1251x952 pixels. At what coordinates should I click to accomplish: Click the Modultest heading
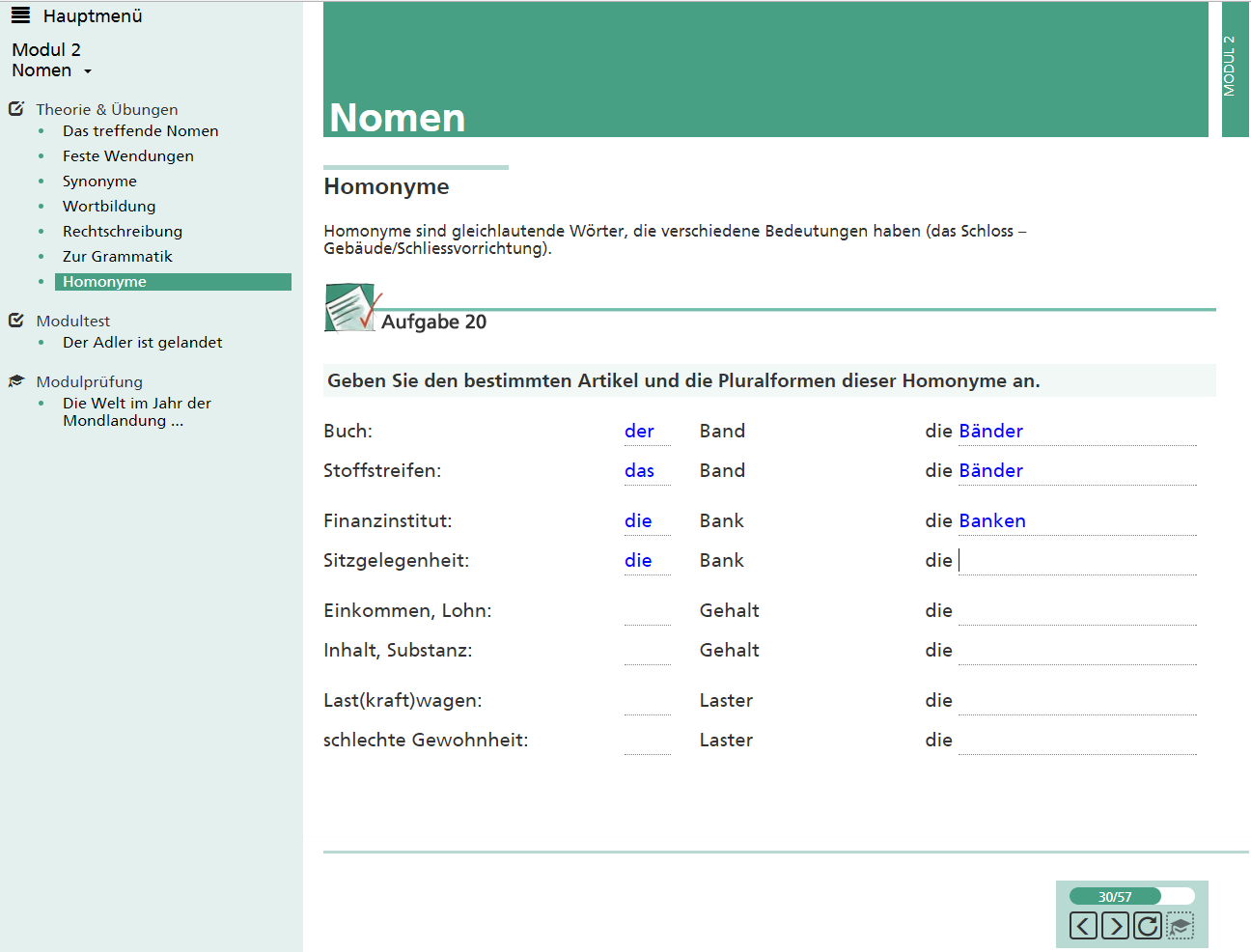pyautogui.click(x=73, y=322)
